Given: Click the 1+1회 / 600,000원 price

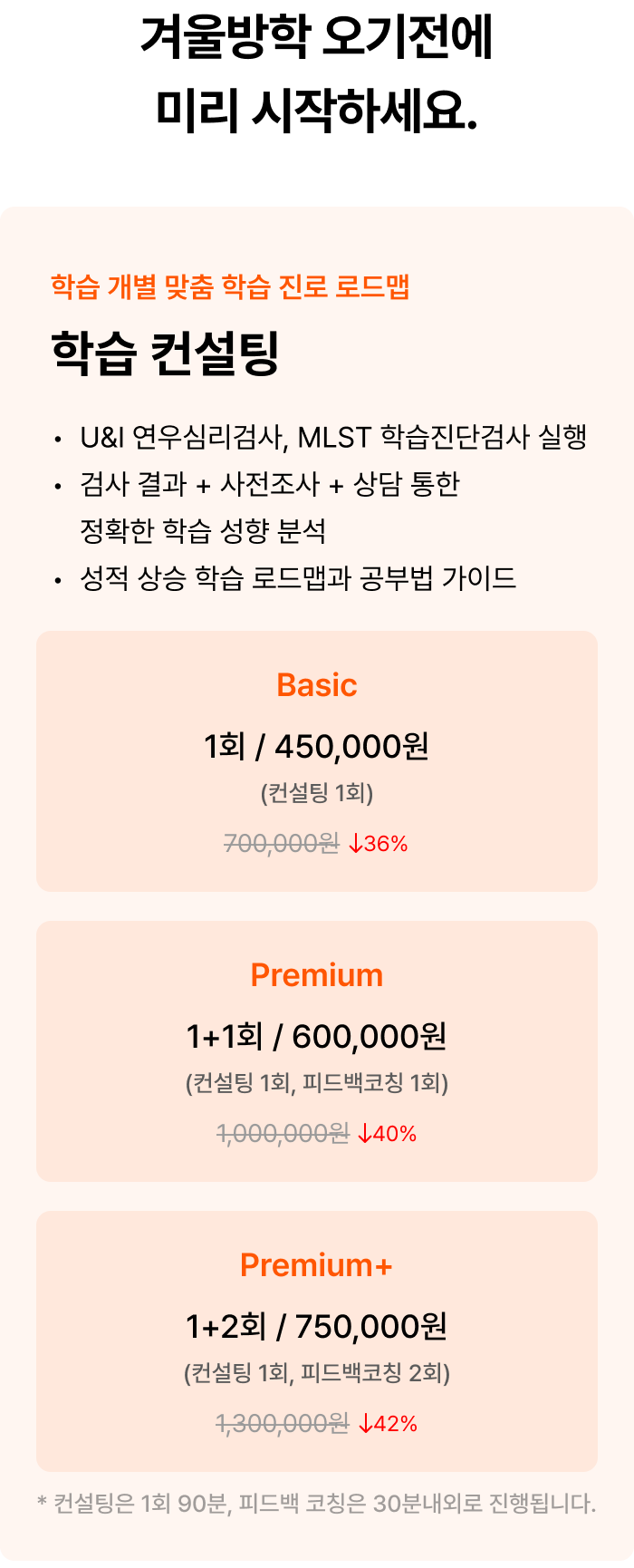Looking at the screenshot, I should (317, 1037).
